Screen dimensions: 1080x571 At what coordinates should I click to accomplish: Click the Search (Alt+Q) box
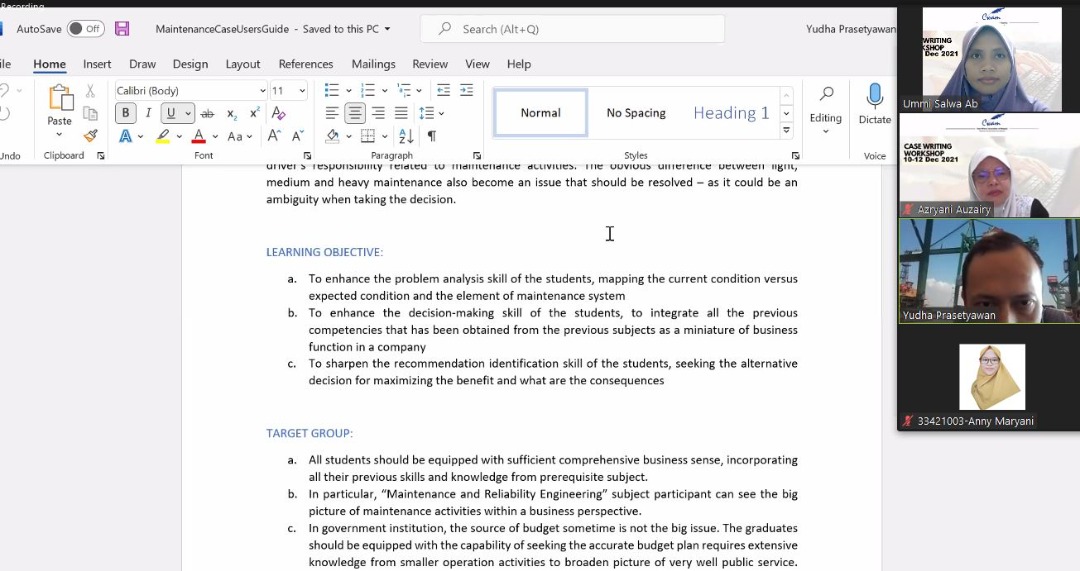tap(572, 29)
